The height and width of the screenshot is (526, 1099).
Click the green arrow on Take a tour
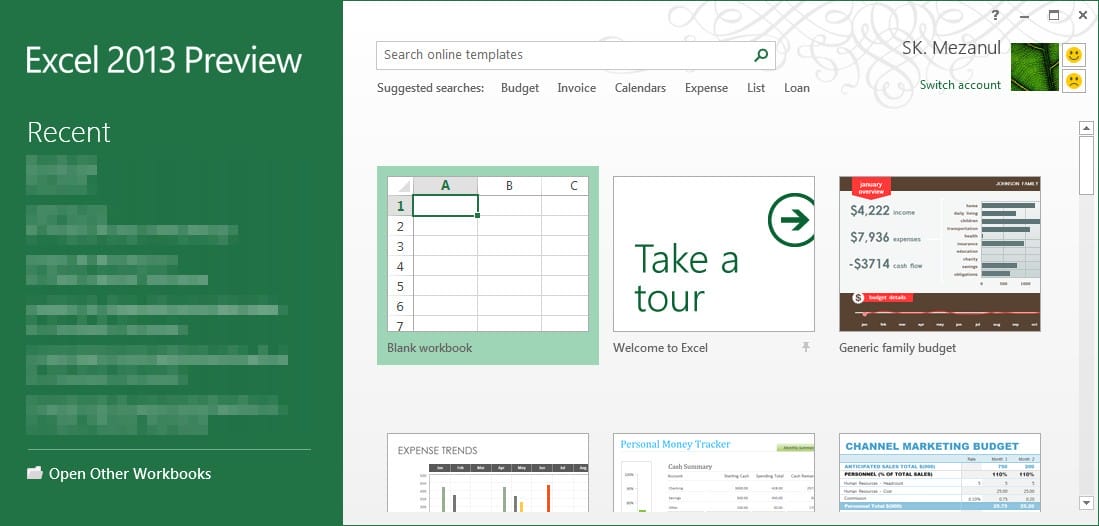pos(792,220)
